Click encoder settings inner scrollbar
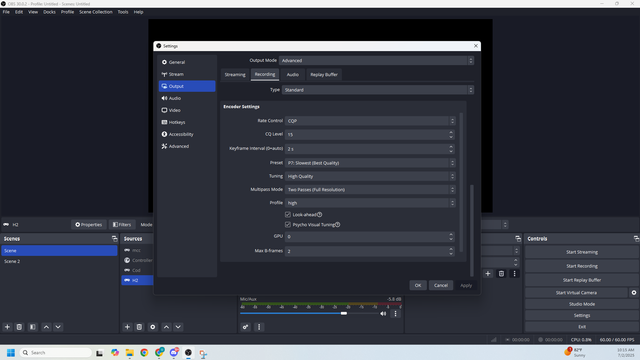Screen dimensions: 640x360 461,182
